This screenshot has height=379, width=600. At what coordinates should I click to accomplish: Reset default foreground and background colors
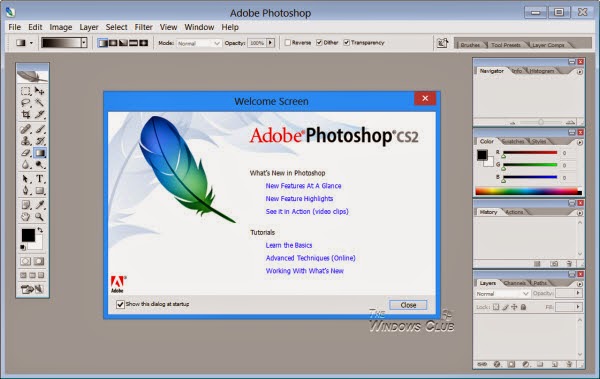23,248
